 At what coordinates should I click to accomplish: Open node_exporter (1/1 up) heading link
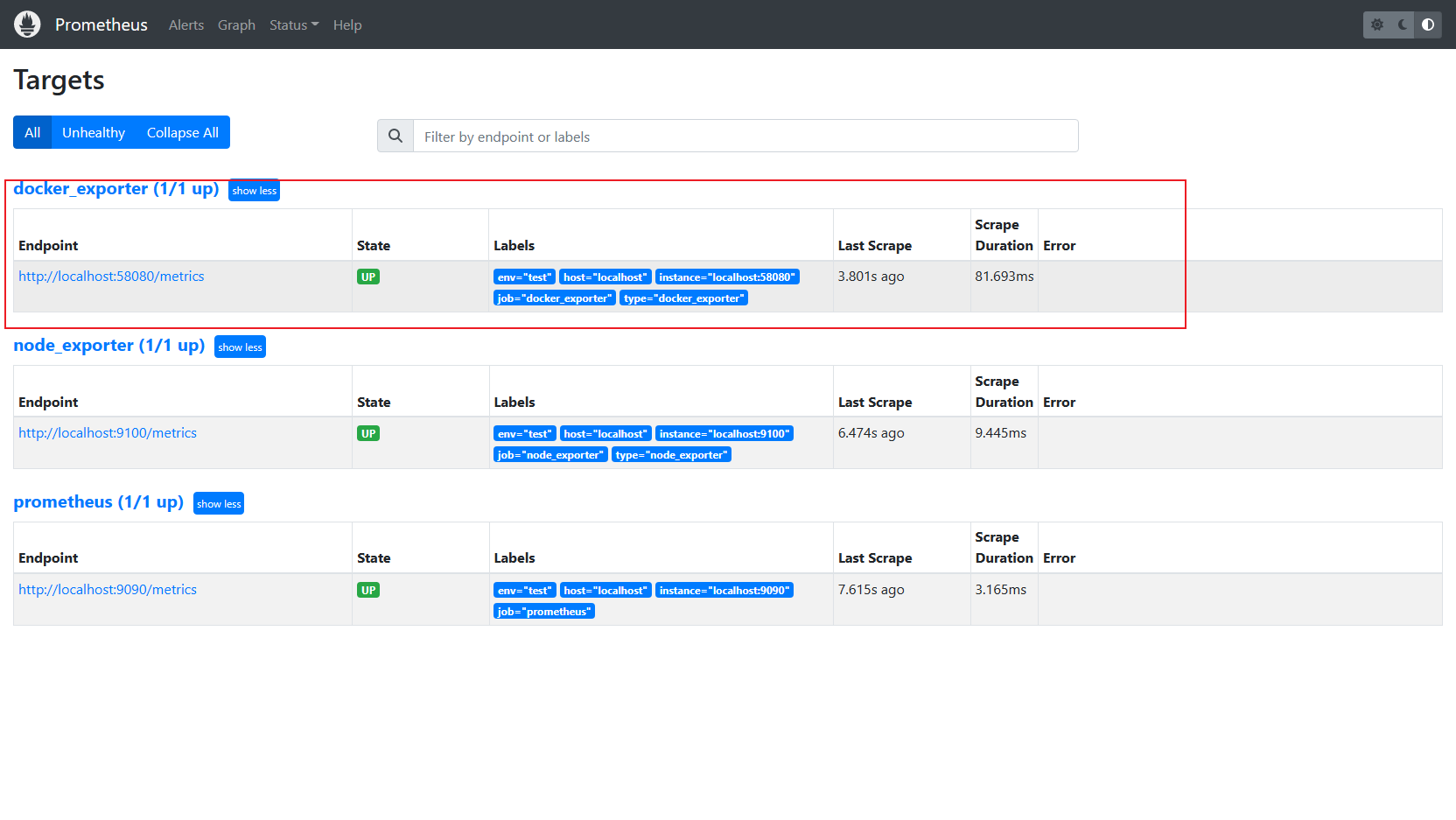[x=109, y=346]
